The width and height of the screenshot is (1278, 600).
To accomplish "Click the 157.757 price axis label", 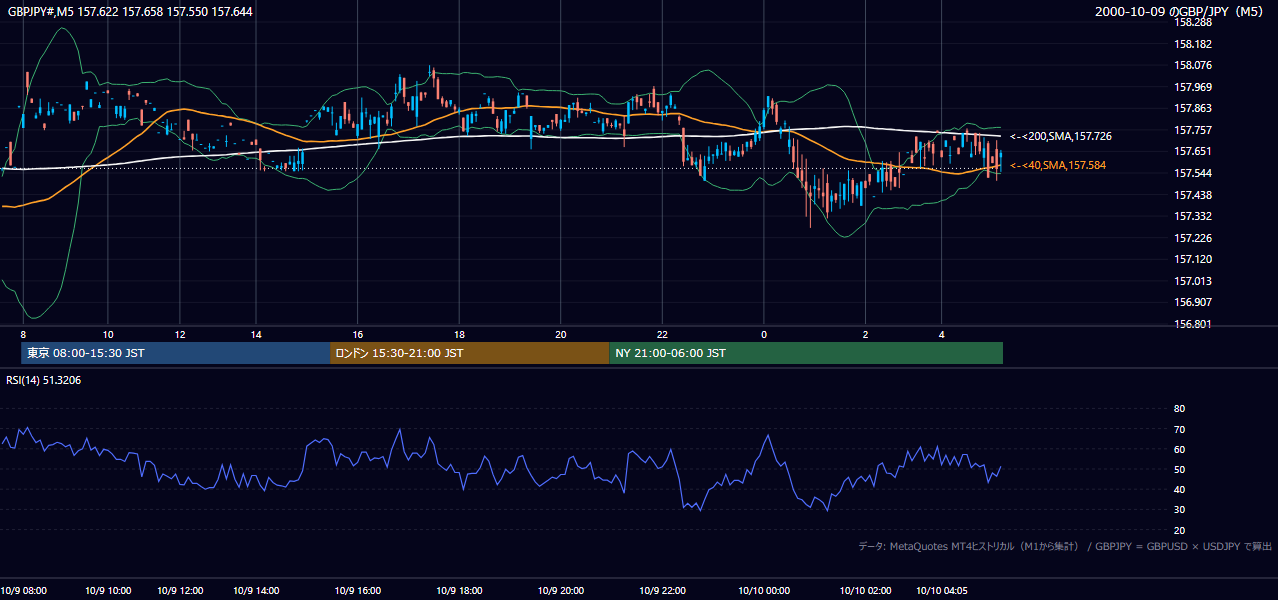I will [x=1193, y=130].
